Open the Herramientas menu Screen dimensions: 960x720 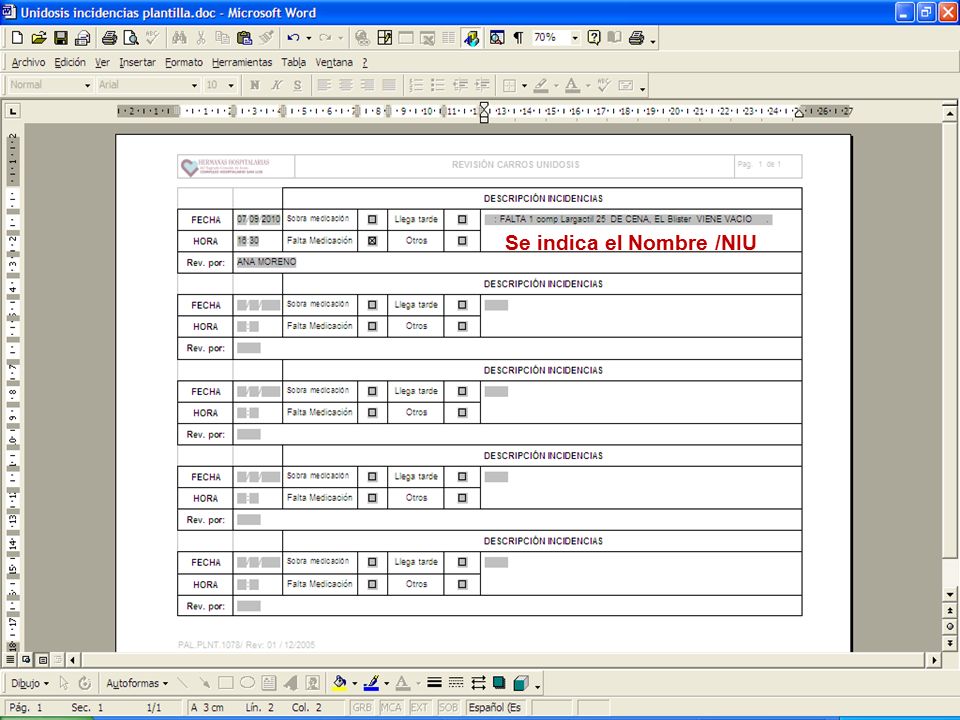242,62
